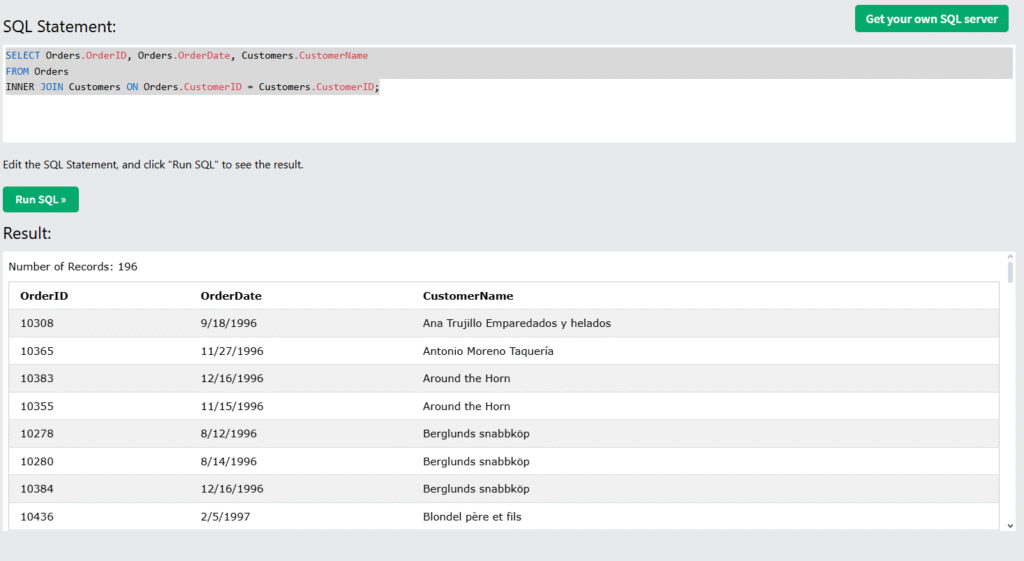Click the Run SQL button
The image size is (1024, 561).
(40, 199)
